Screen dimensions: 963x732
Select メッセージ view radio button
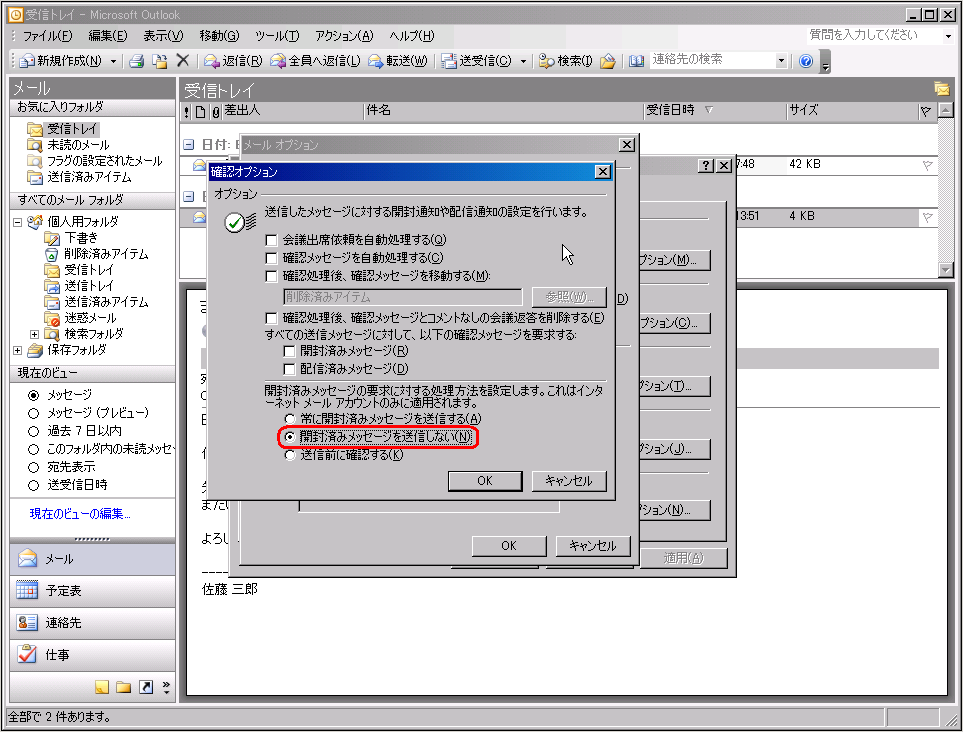click(34, 395)
